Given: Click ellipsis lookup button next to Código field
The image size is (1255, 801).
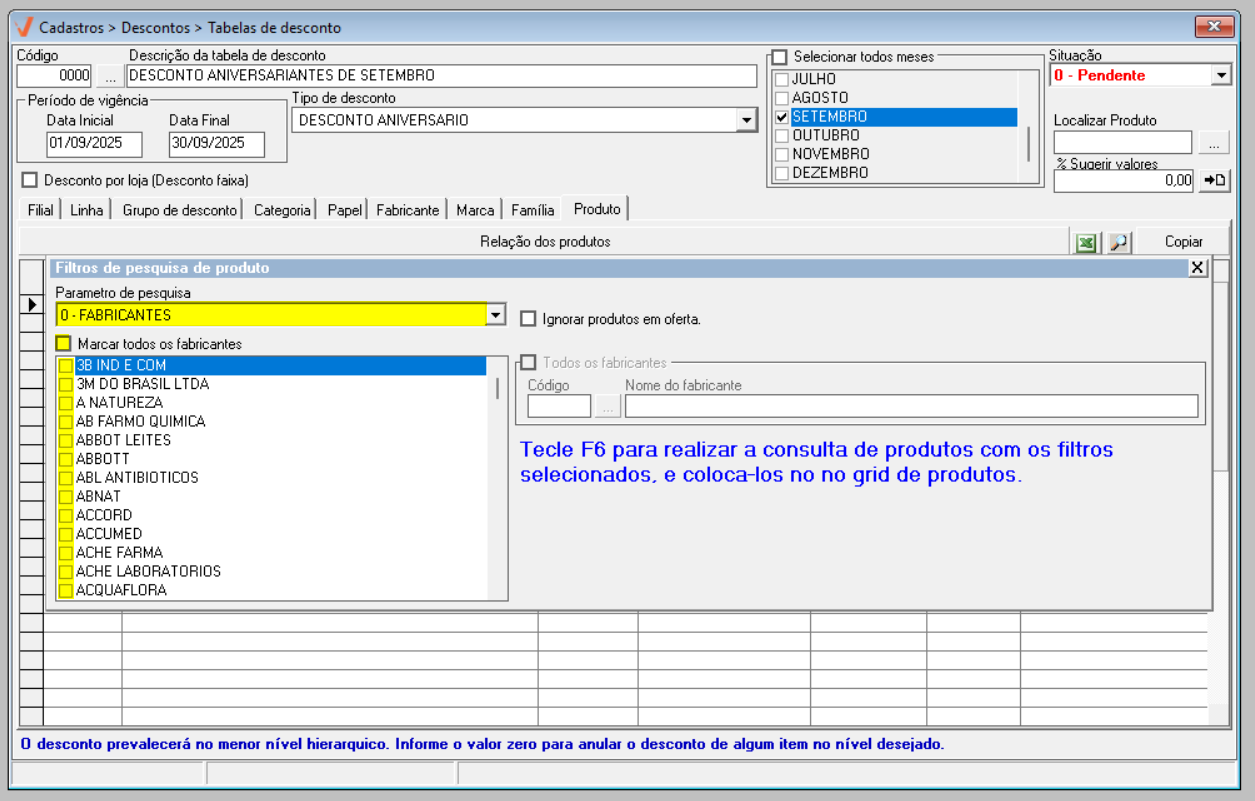Looking at the screenshot, I should [x=110, y=76].
